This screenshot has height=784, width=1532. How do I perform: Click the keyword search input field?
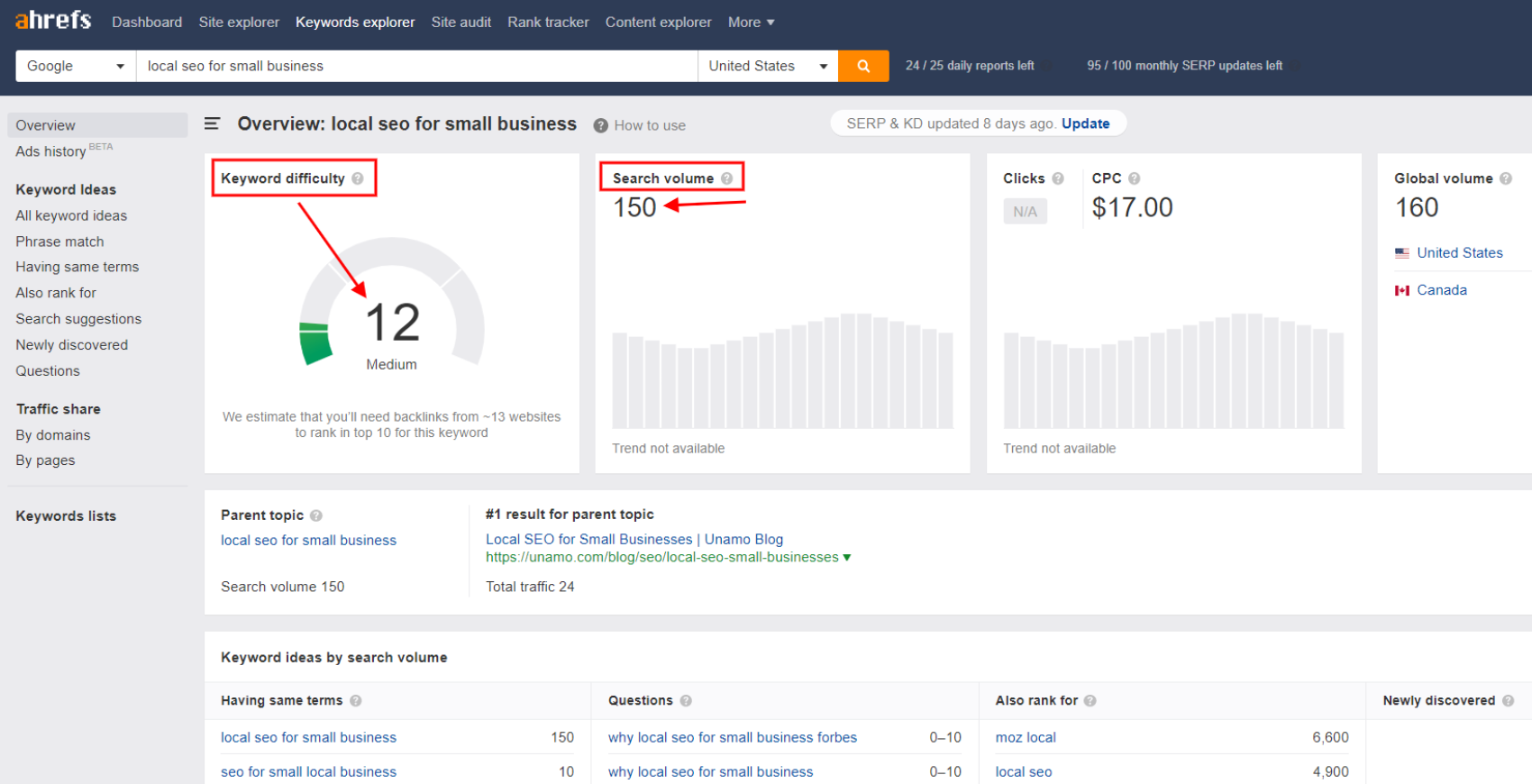pos(416,66)
